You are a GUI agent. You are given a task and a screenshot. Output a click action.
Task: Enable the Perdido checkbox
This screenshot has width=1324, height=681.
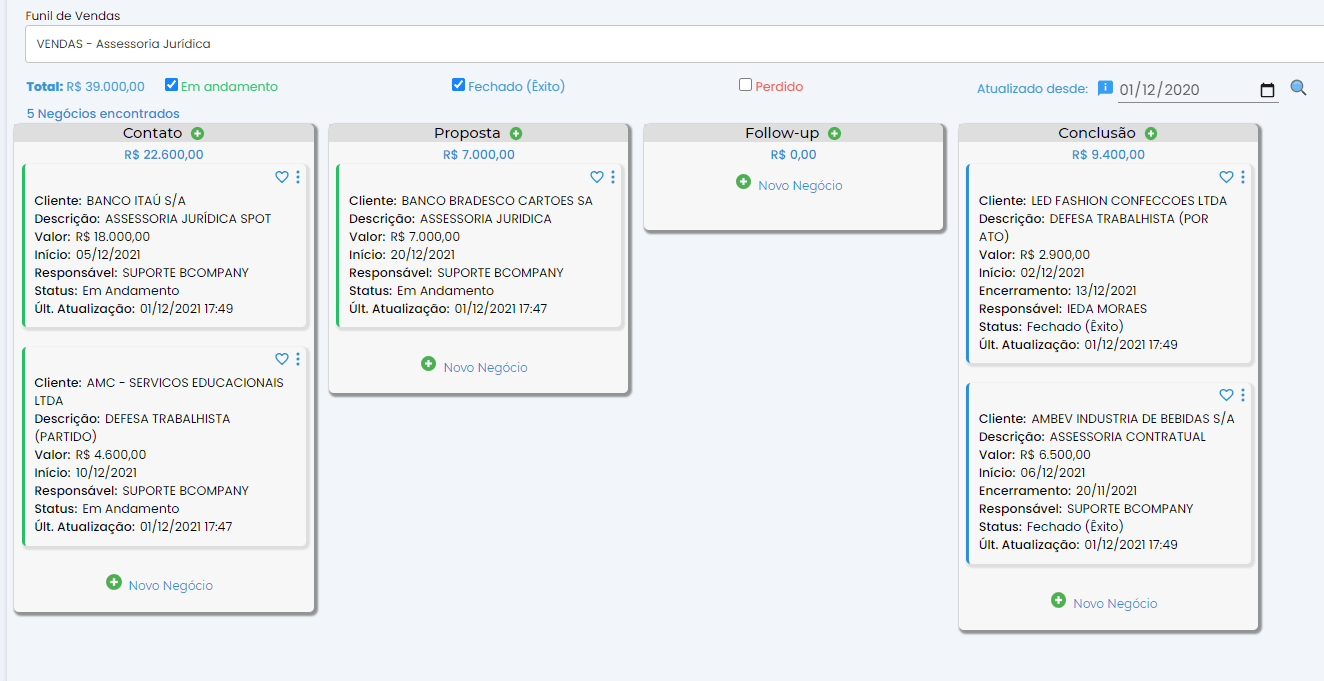click(x=743, y=86)
